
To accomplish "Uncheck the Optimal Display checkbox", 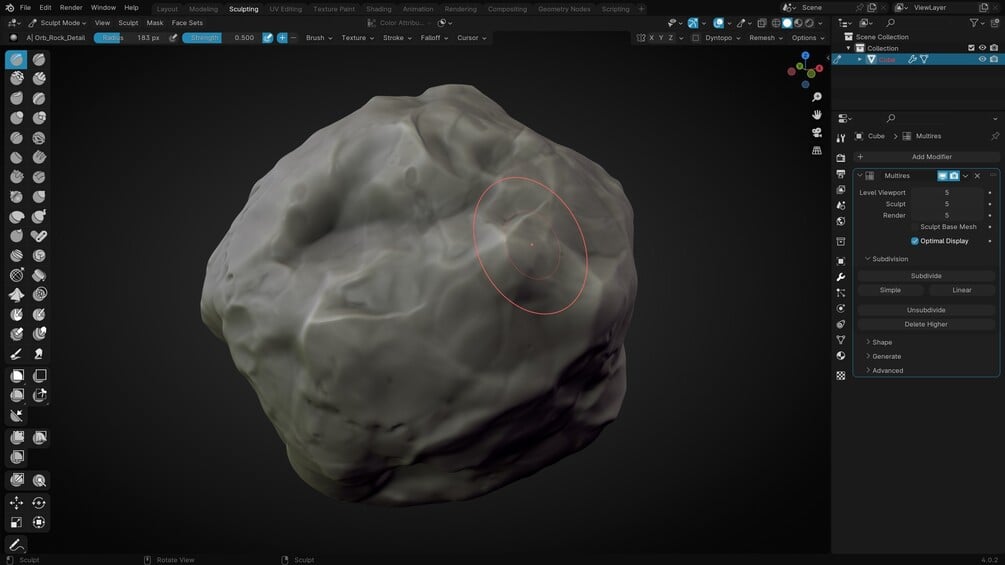I will click(x=915, y=241).
